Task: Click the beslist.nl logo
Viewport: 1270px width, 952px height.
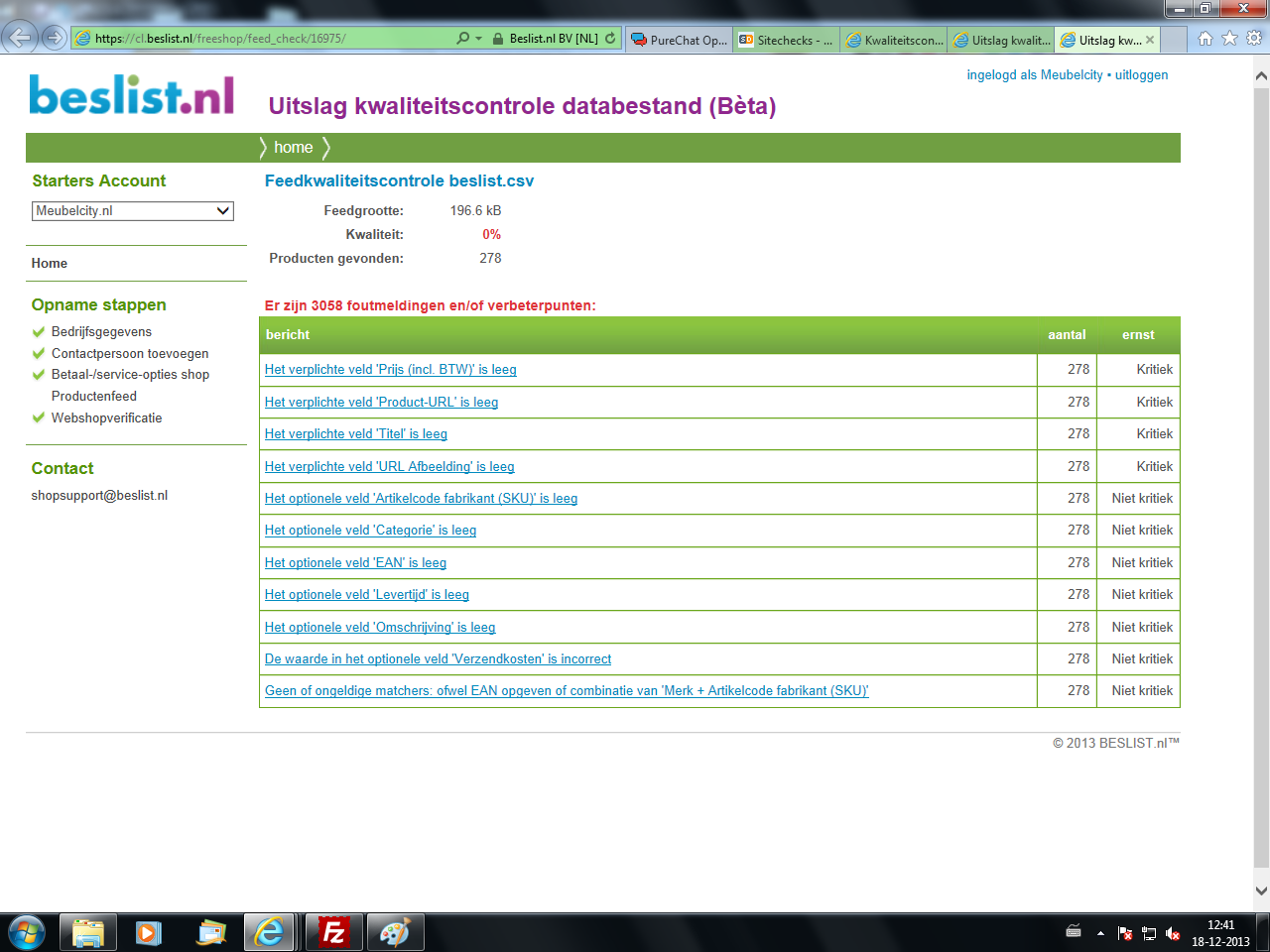Action: [132, 95]
